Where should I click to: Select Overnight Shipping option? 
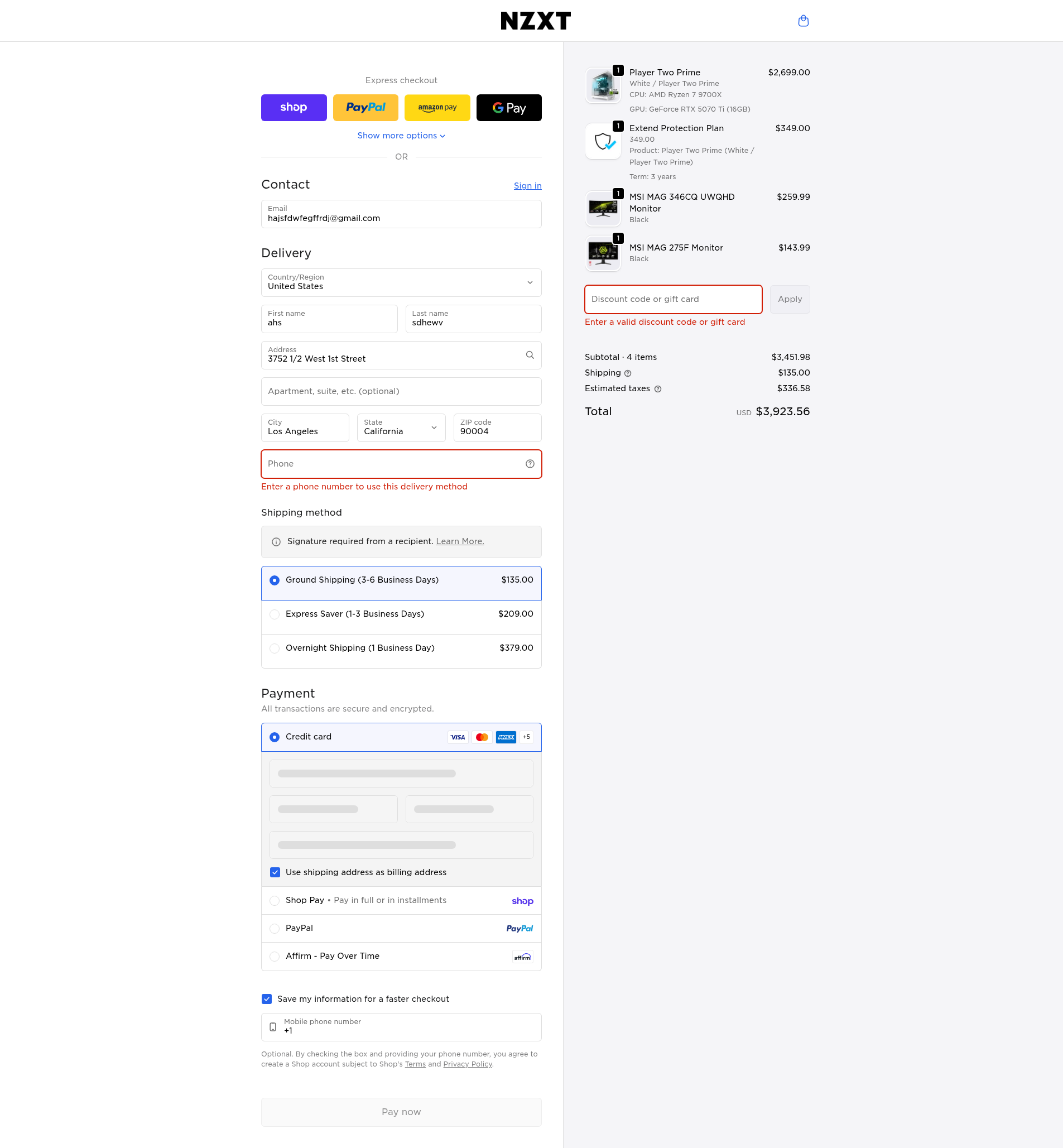275,649
